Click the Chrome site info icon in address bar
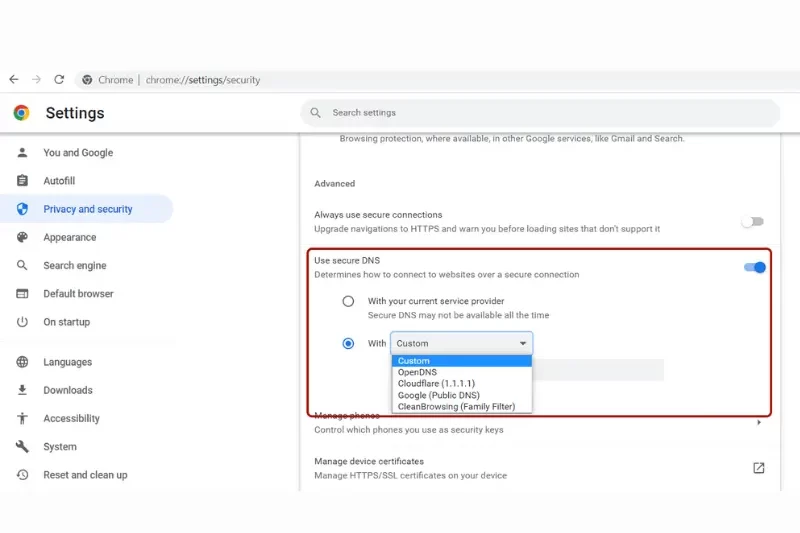 tap(87, 80)
